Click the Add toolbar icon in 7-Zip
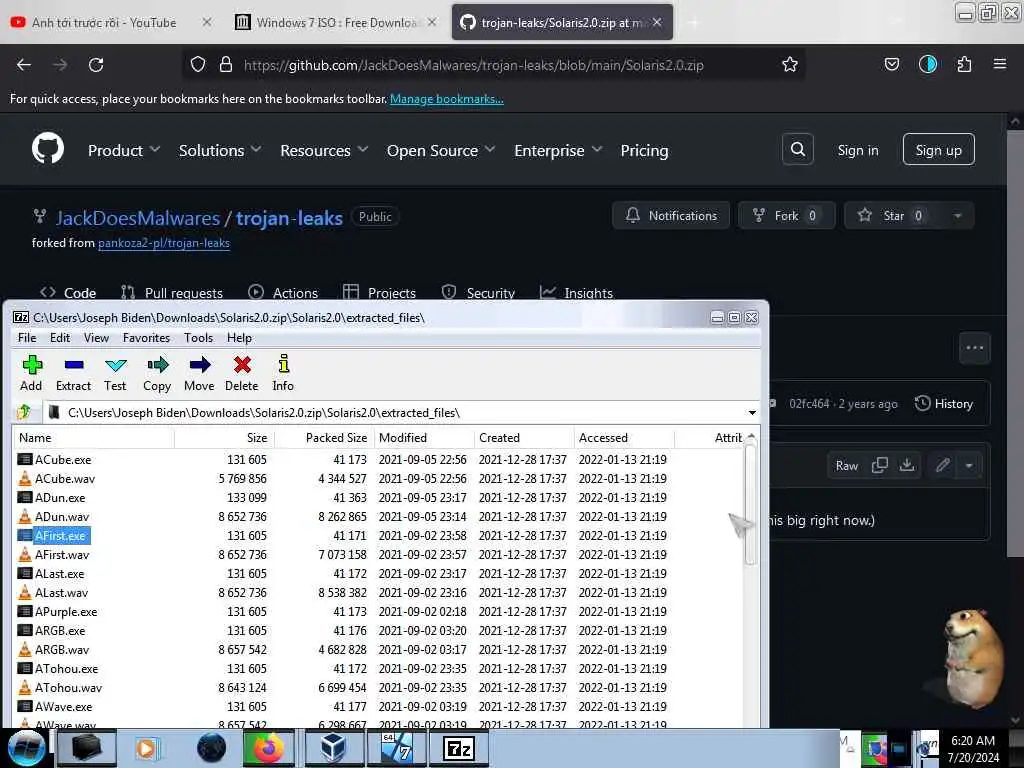The width and height of the screenshot is (1024, 768). tap(31, 373)
